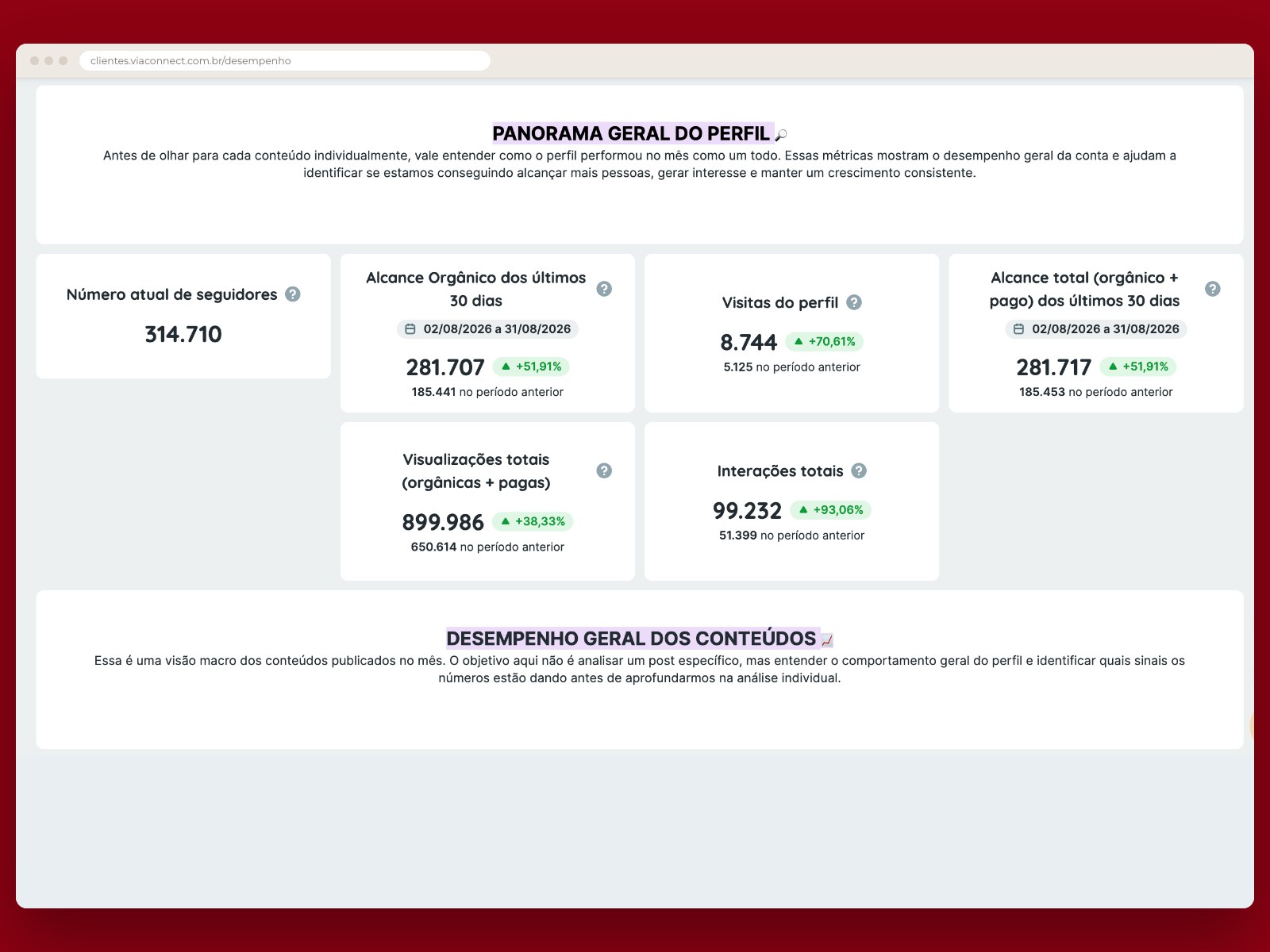Click the DESEMPENHO GERAL DOS CONTEÚDOS heading

pyautogui.click(x=632, y=639)
